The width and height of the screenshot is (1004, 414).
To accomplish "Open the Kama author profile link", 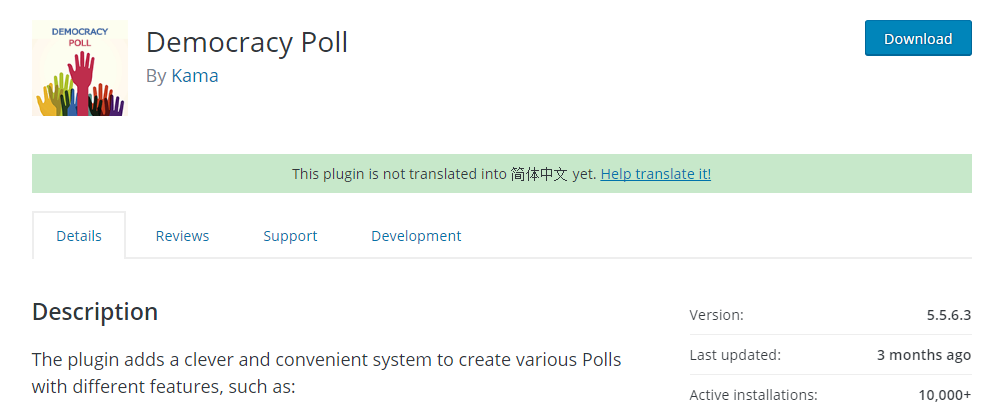I will [195, 76].
